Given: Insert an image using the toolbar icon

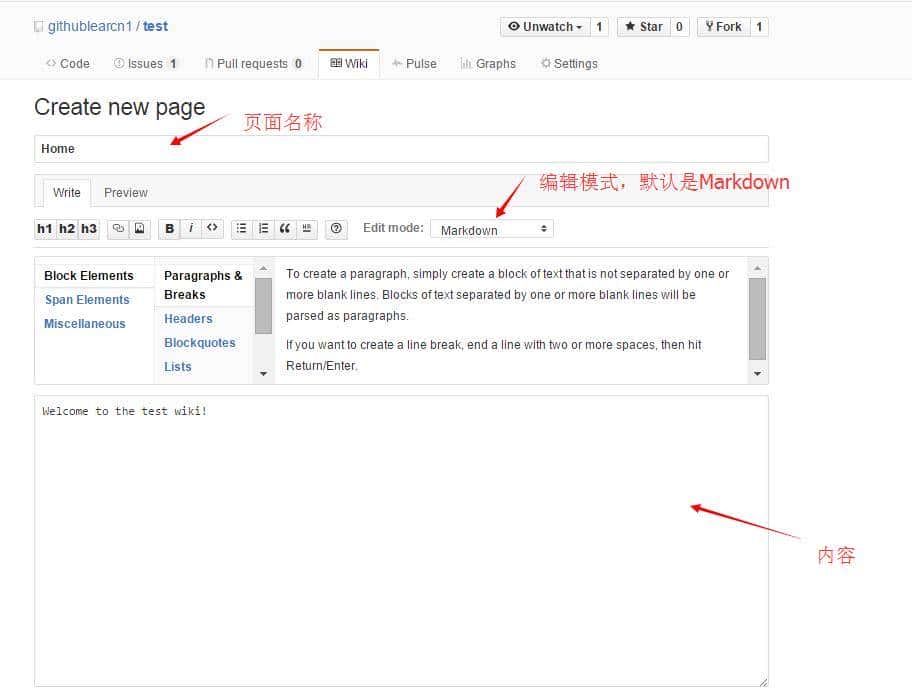Looking at the screenshot, I should 140,229.
